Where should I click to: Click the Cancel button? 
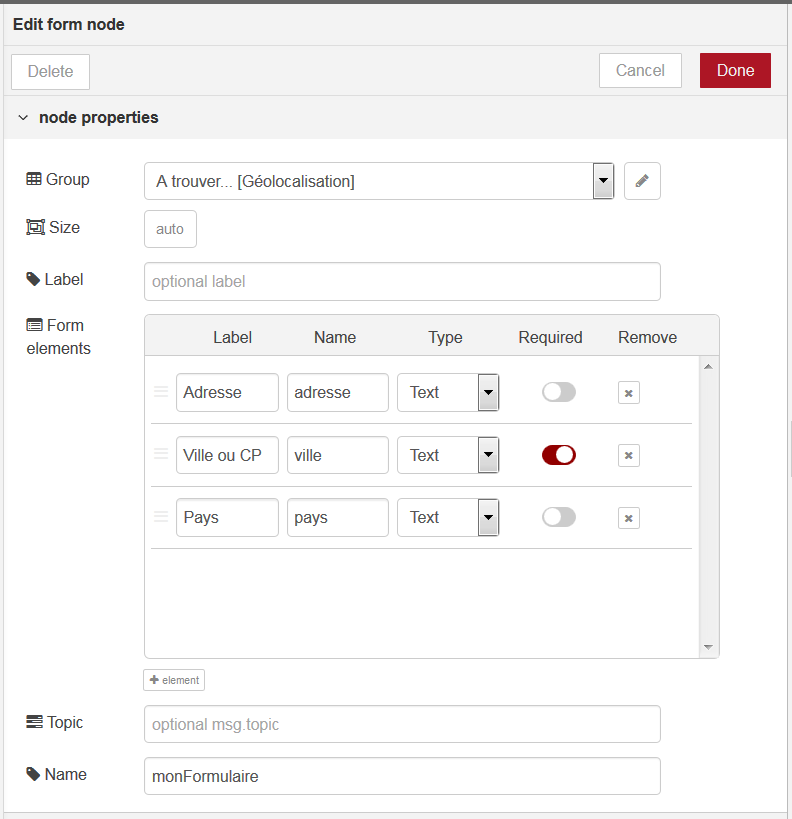click(640, 71)
